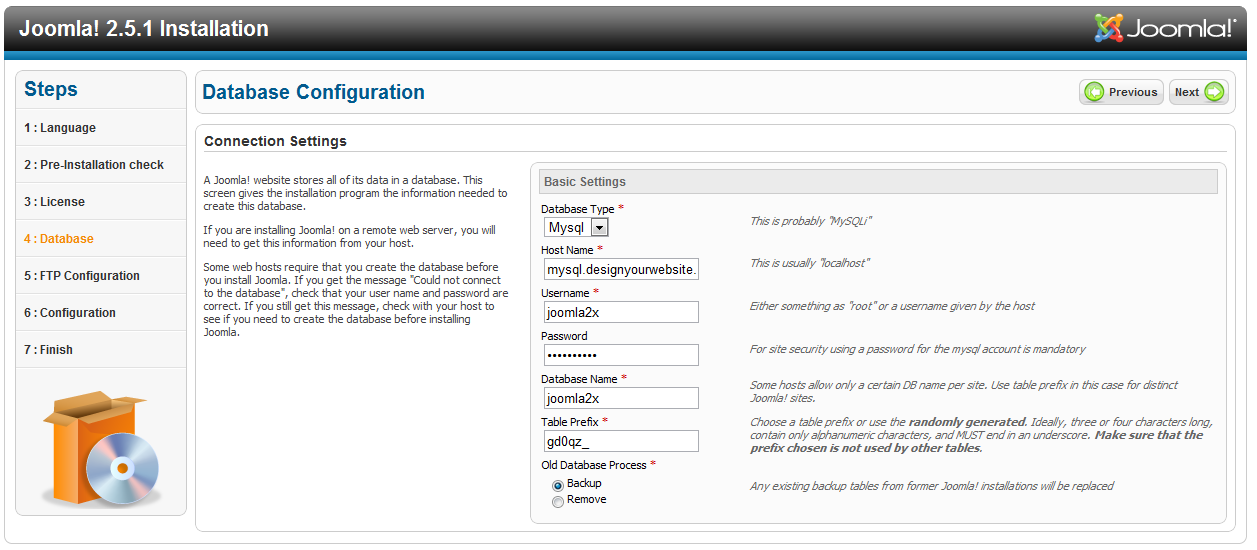Select the Remove radio button
The image size is (1257, 550).
coord(558,501)
